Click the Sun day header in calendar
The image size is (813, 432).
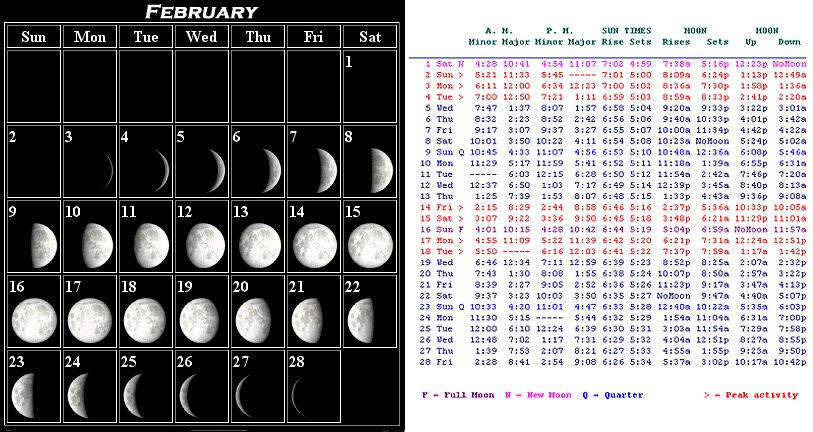pyautogui.click(x=33, y=38)
